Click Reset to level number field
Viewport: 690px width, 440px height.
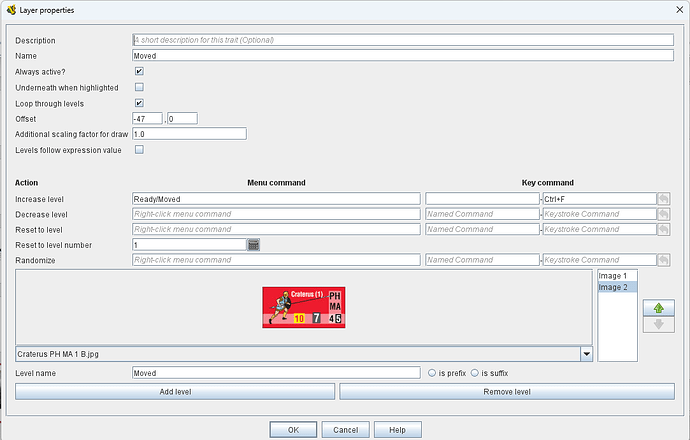[x=189, y=245]
